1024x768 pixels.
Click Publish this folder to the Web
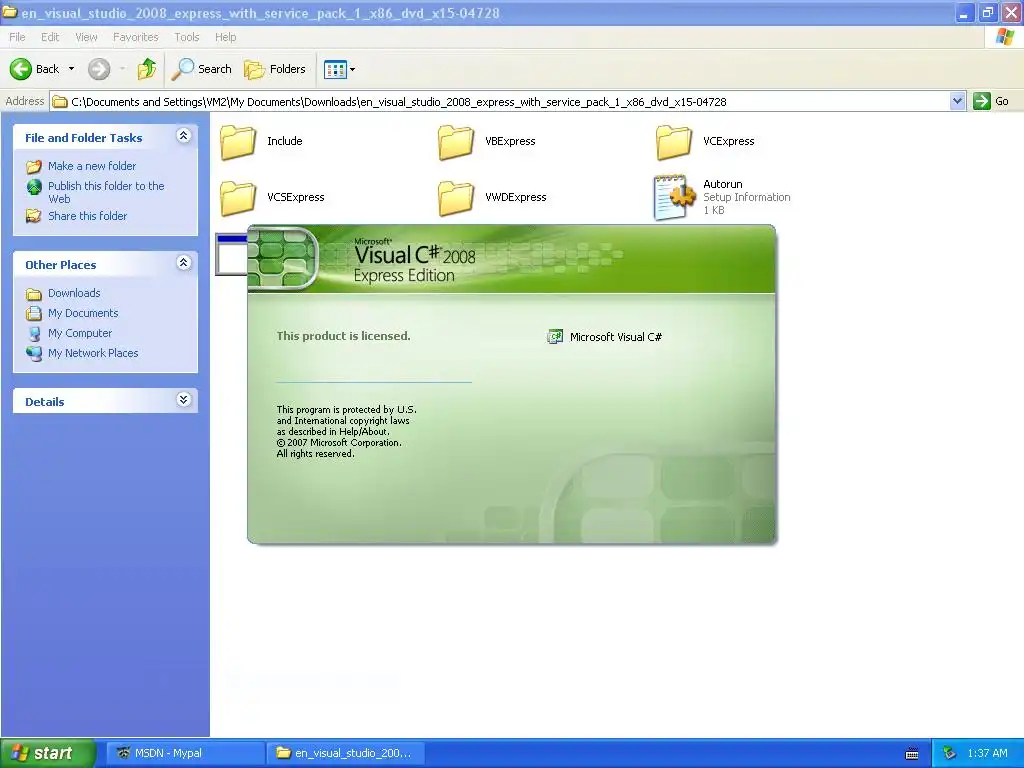click(x=106, y=192)
